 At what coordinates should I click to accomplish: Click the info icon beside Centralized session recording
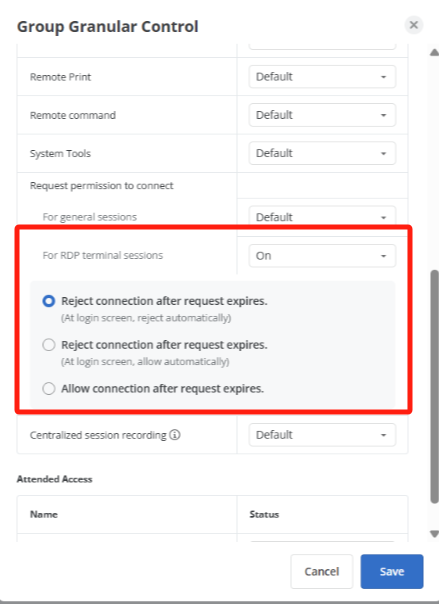click(175, 435)
